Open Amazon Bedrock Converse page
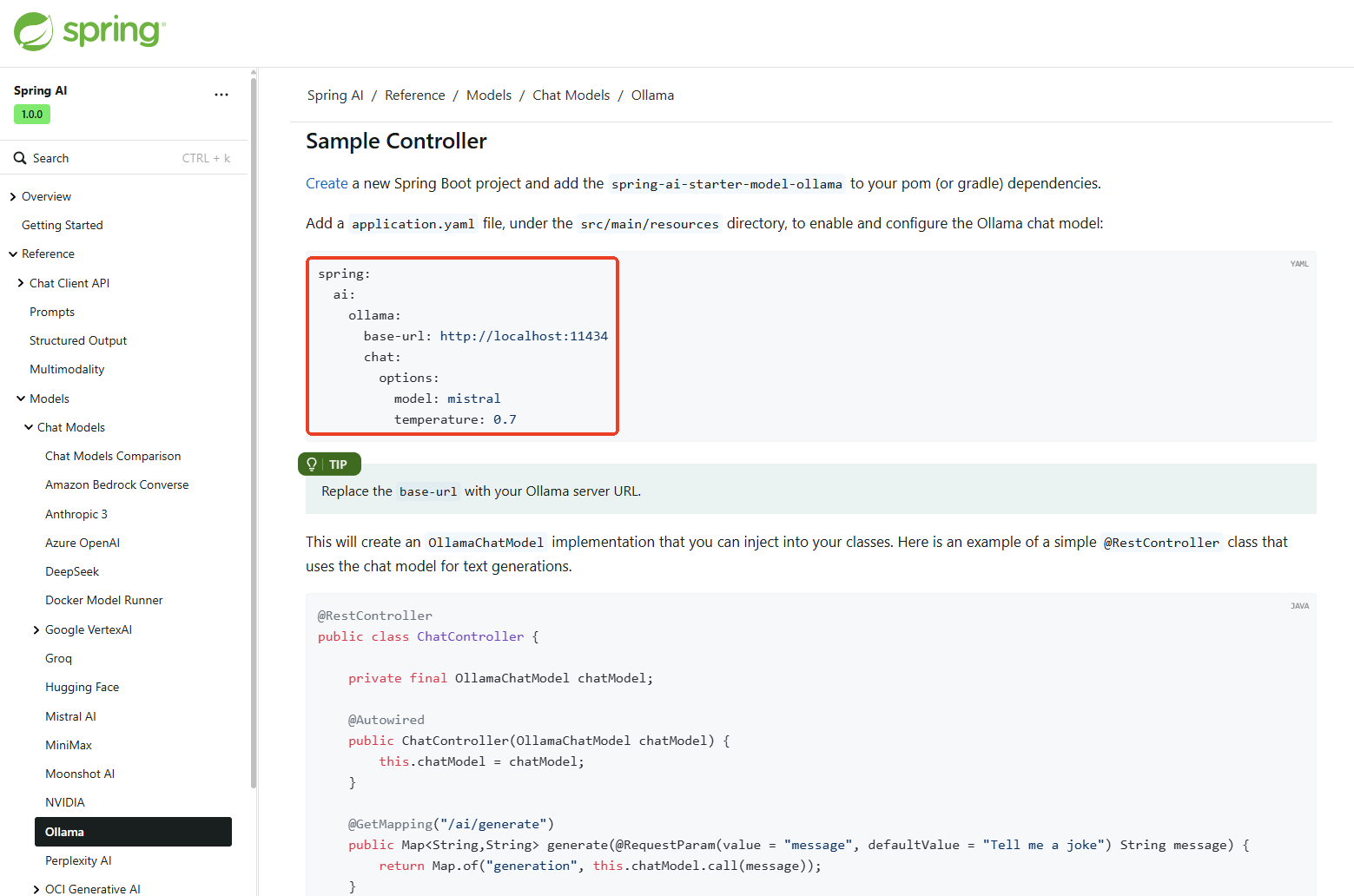1354x896 pixels. tap(117, 484)
